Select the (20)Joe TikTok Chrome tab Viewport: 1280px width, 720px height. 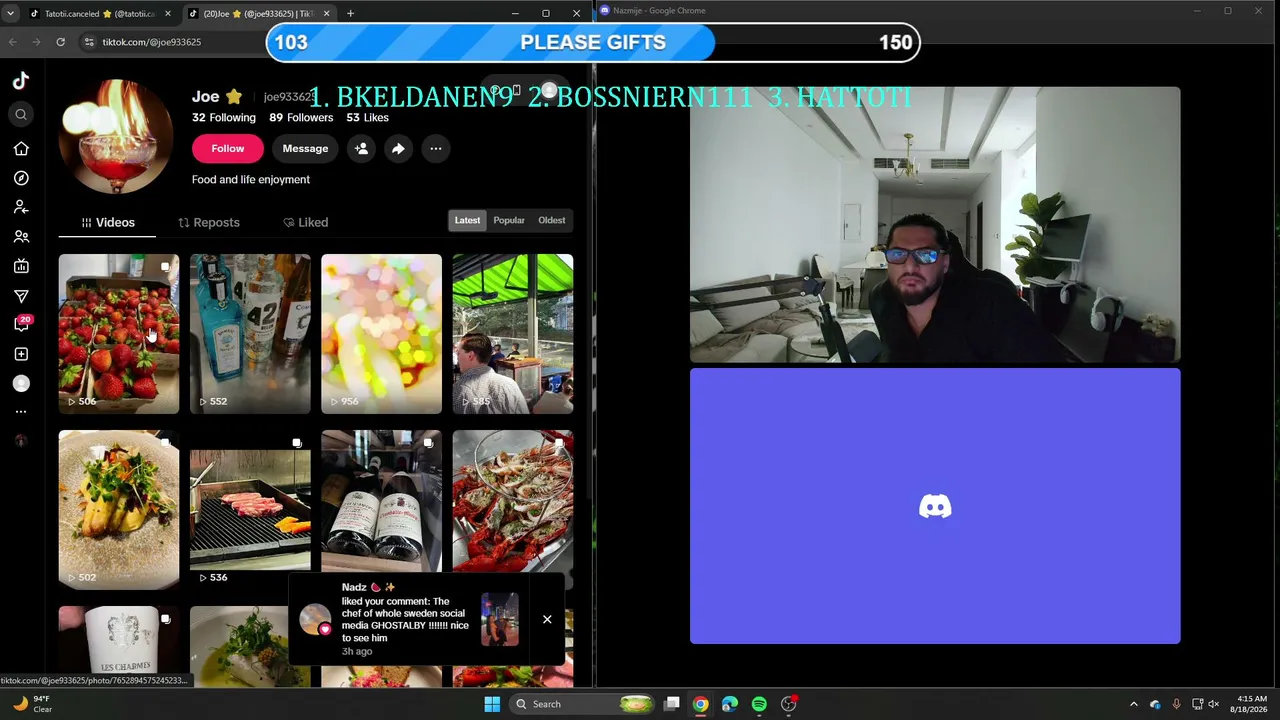point(260,13)
